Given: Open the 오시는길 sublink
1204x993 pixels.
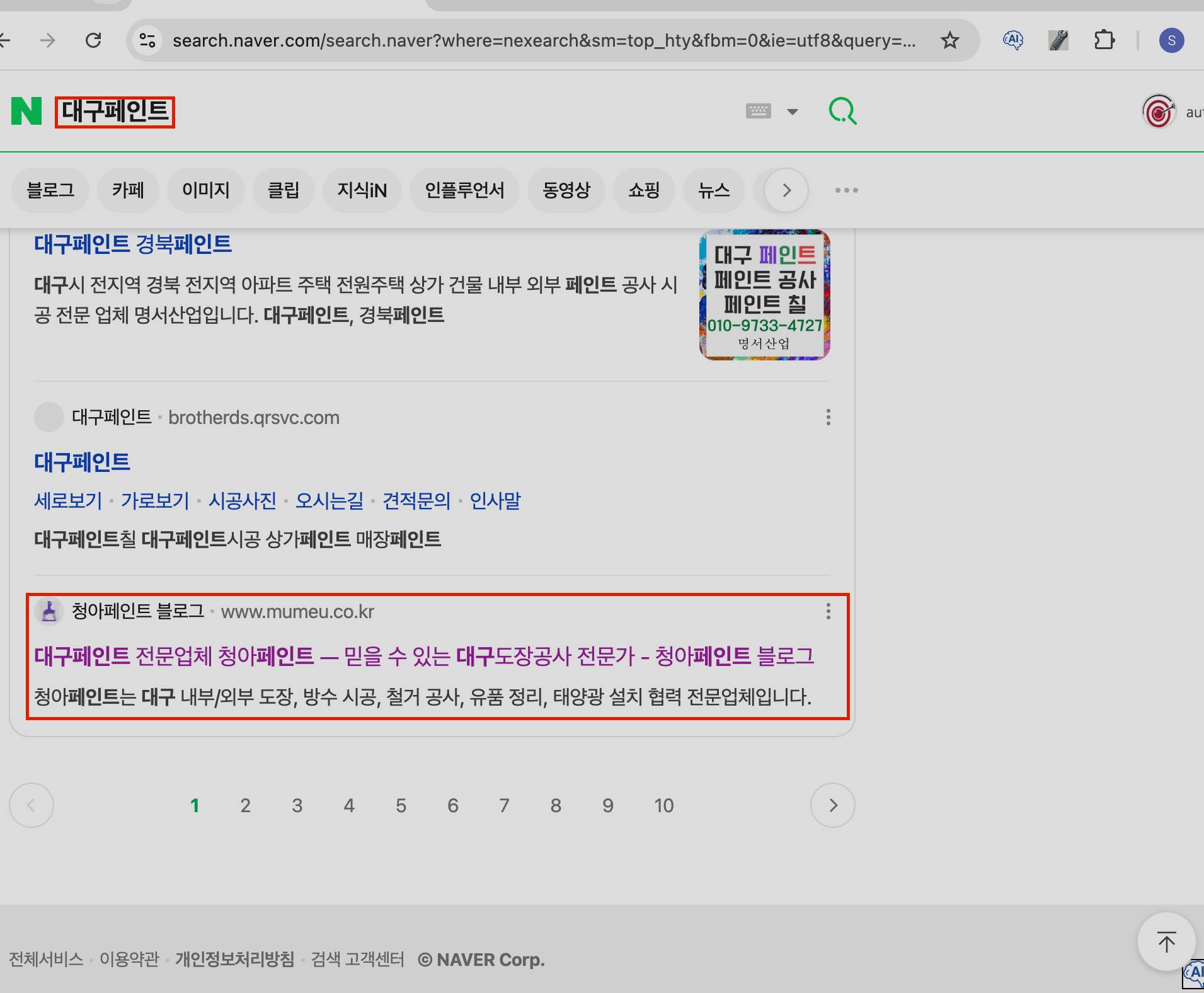Looking at the screenshot, I should click(330, 501).
